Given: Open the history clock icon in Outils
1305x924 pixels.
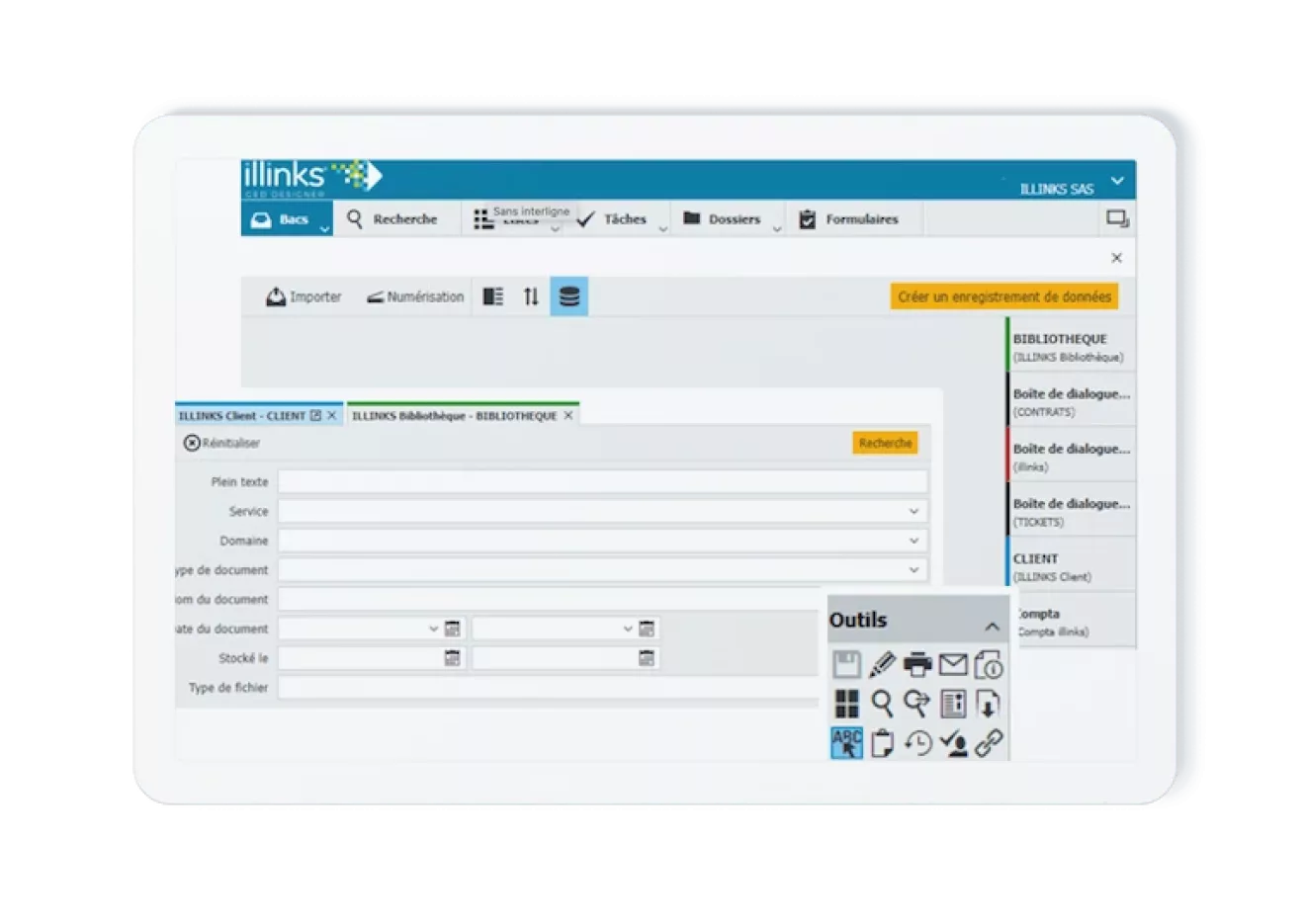Looking at the screenshot, I should tap(917, 742).
